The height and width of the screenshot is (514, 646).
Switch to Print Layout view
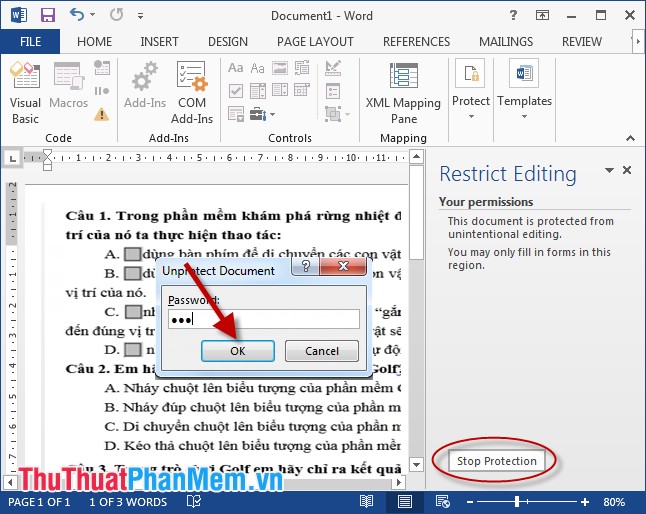pyautogui.click(x=405, y=502)
